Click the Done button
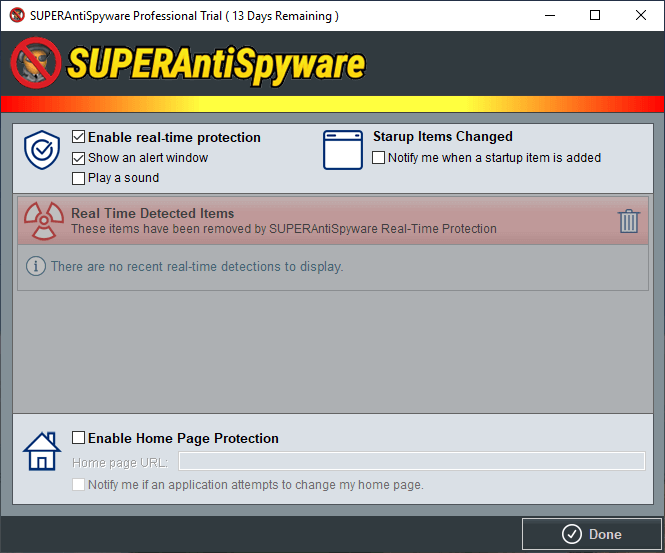This screenshot has height=553, width=665. [592, 534]
